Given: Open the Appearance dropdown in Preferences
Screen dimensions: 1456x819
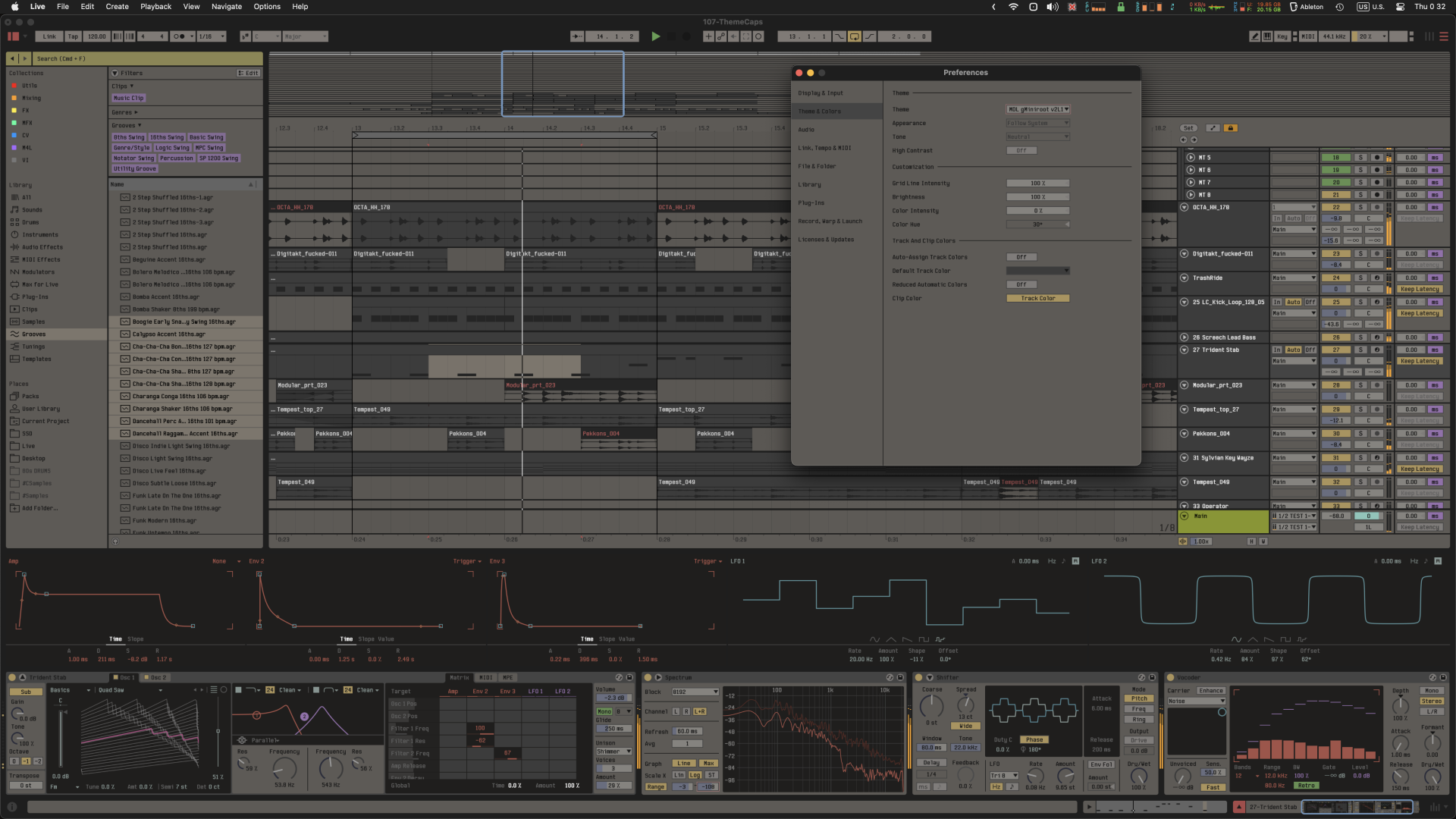Looking at the screenshot, I should click(1037, 123).
